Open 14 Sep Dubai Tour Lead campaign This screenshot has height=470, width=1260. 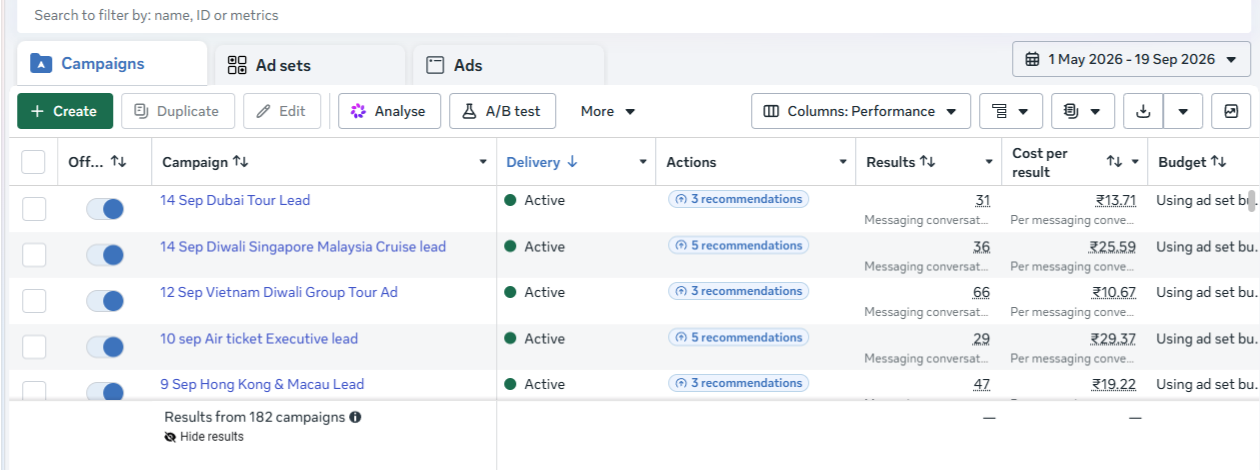point(235,200)
